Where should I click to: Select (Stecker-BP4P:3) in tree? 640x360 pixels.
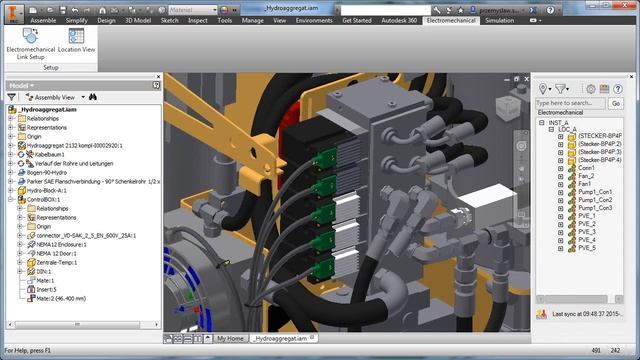pos(600,152)
